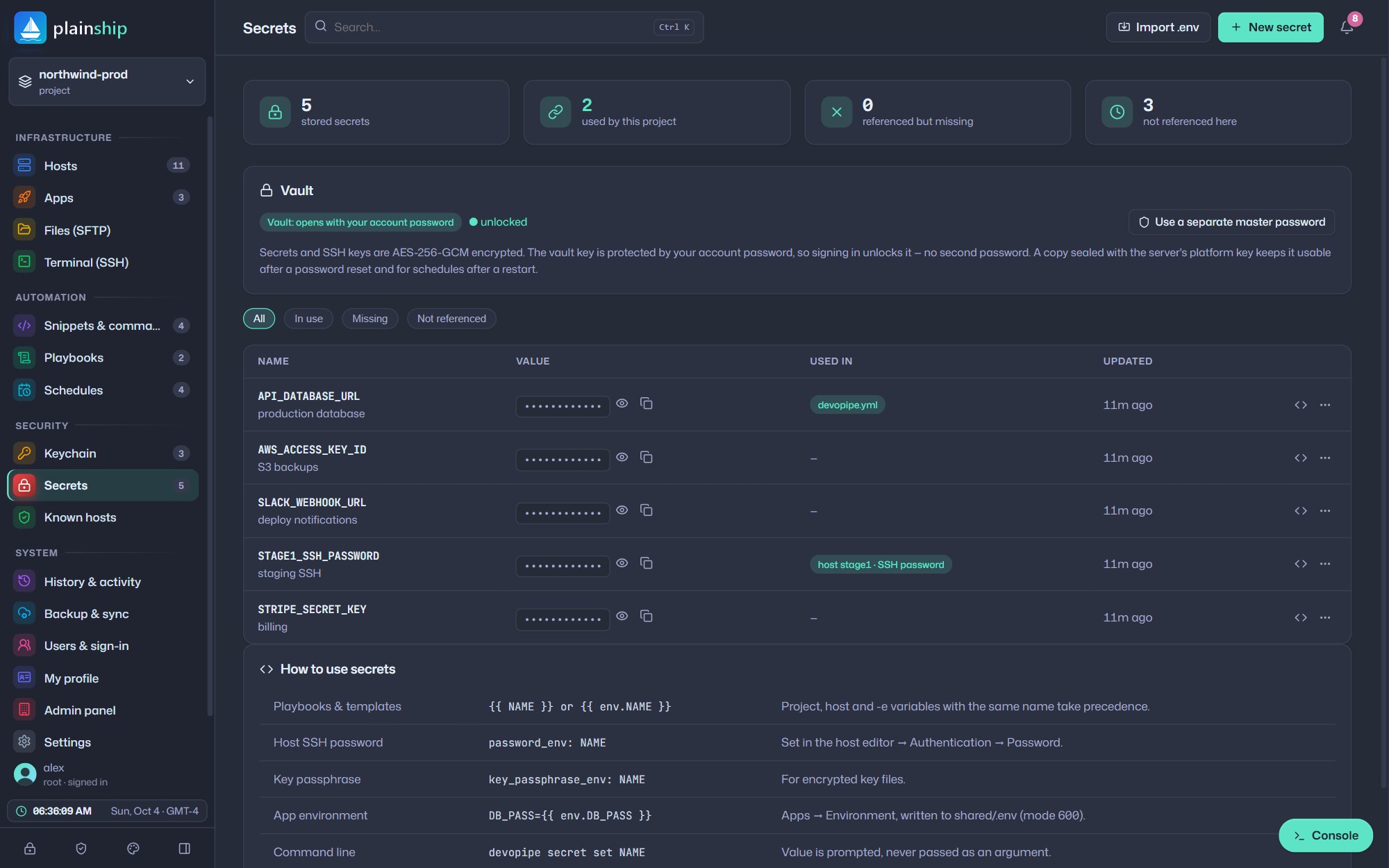The width and height of the screenshot is (1389, 868).
Task: Open the notifications bell
Action: [x=1347, y=27]
